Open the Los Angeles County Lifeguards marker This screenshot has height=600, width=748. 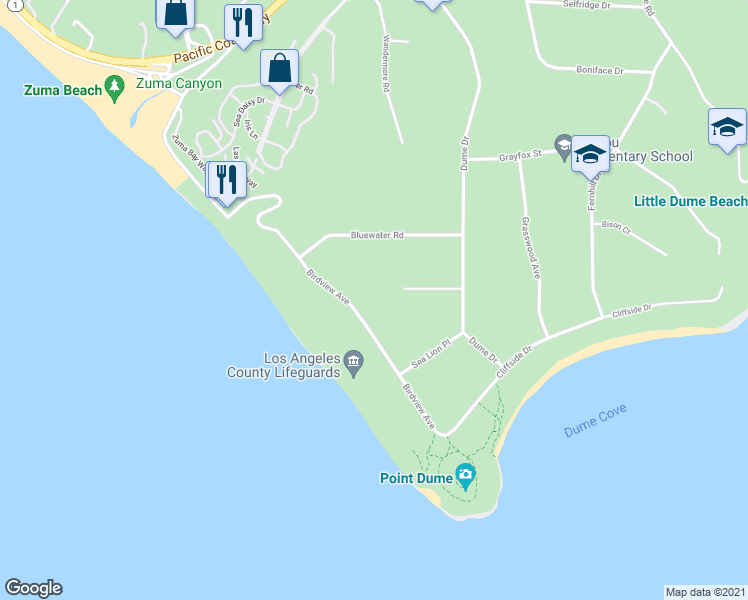pyautogui.click(x=353, y=364)
